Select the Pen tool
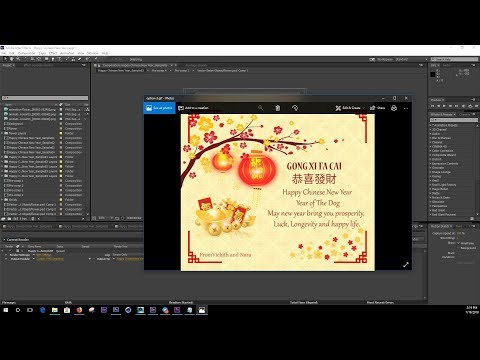 (x=53, y=59)
